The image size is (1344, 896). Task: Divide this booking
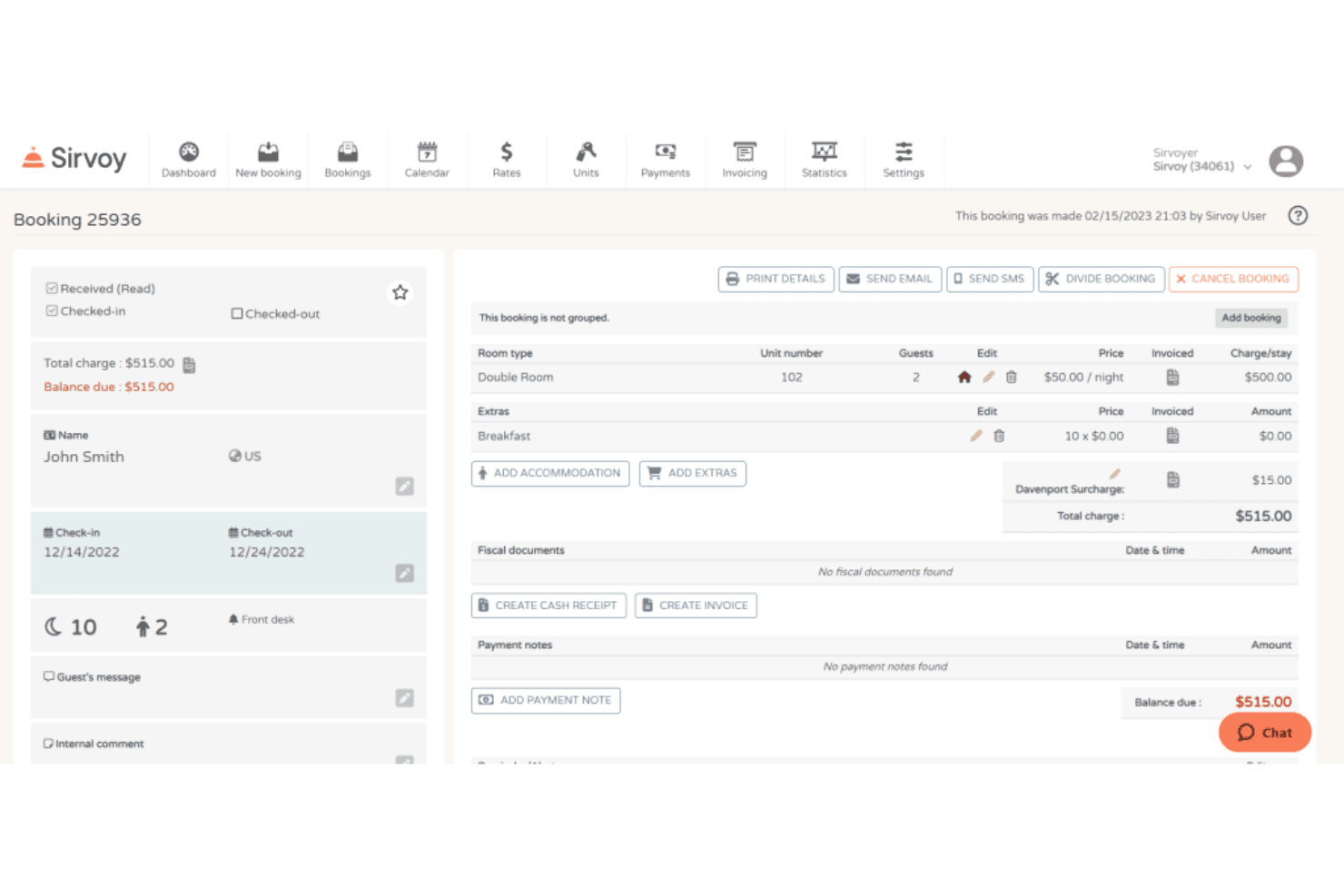tap(1102, 279)
